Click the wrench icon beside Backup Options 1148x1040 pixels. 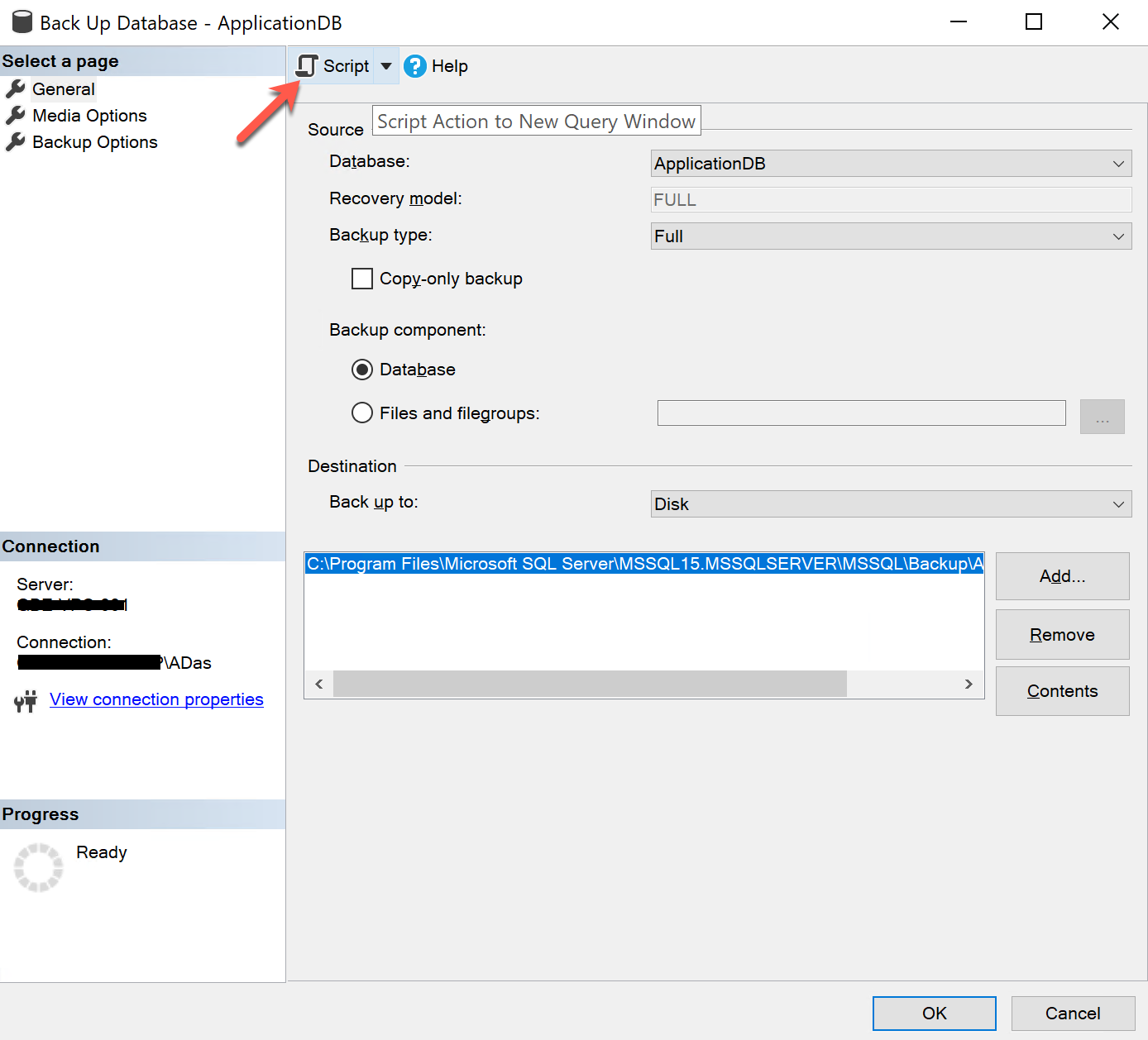(x=16, y=141)
